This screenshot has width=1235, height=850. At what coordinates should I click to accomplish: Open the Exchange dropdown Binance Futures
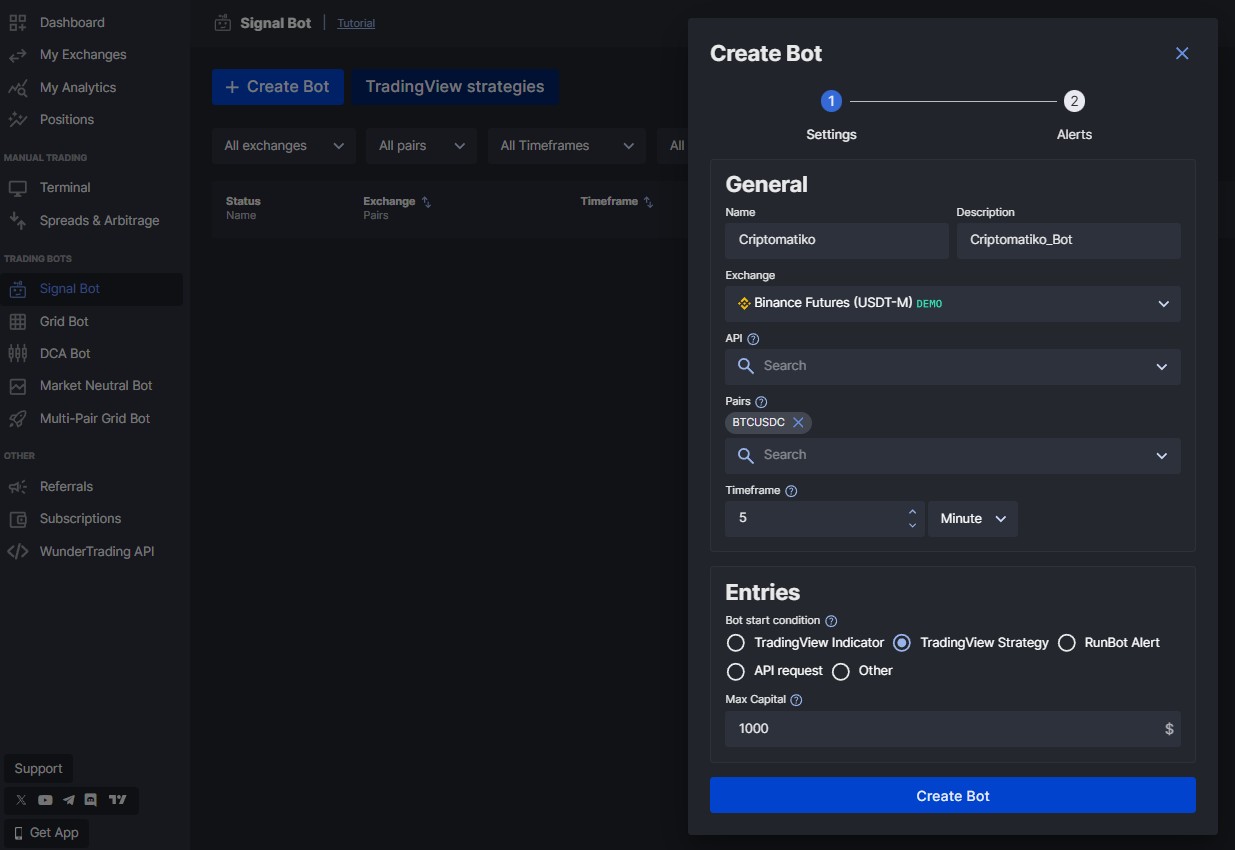click(x=952, y=304)
